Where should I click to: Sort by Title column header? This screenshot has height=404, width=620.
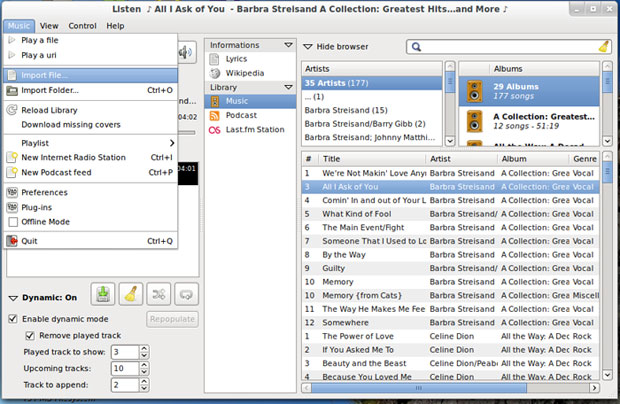372,159
